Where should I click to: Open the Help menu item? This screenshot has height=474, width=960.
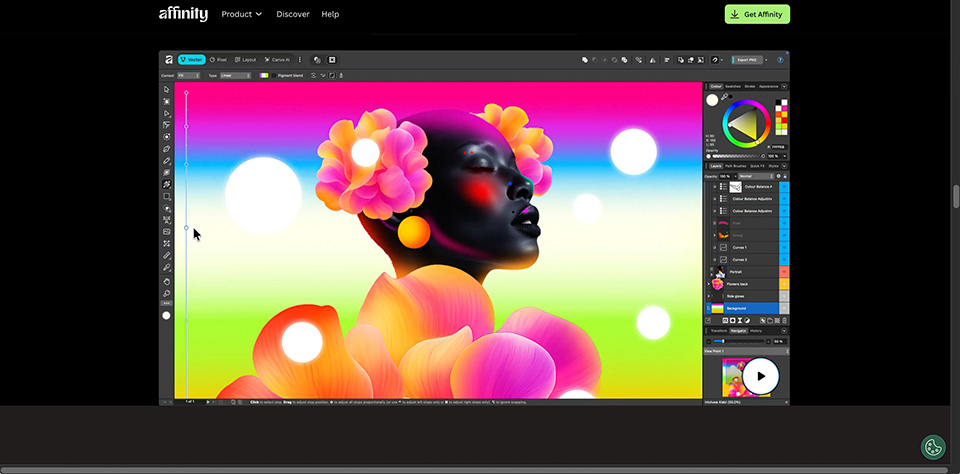tap(330, 14)
